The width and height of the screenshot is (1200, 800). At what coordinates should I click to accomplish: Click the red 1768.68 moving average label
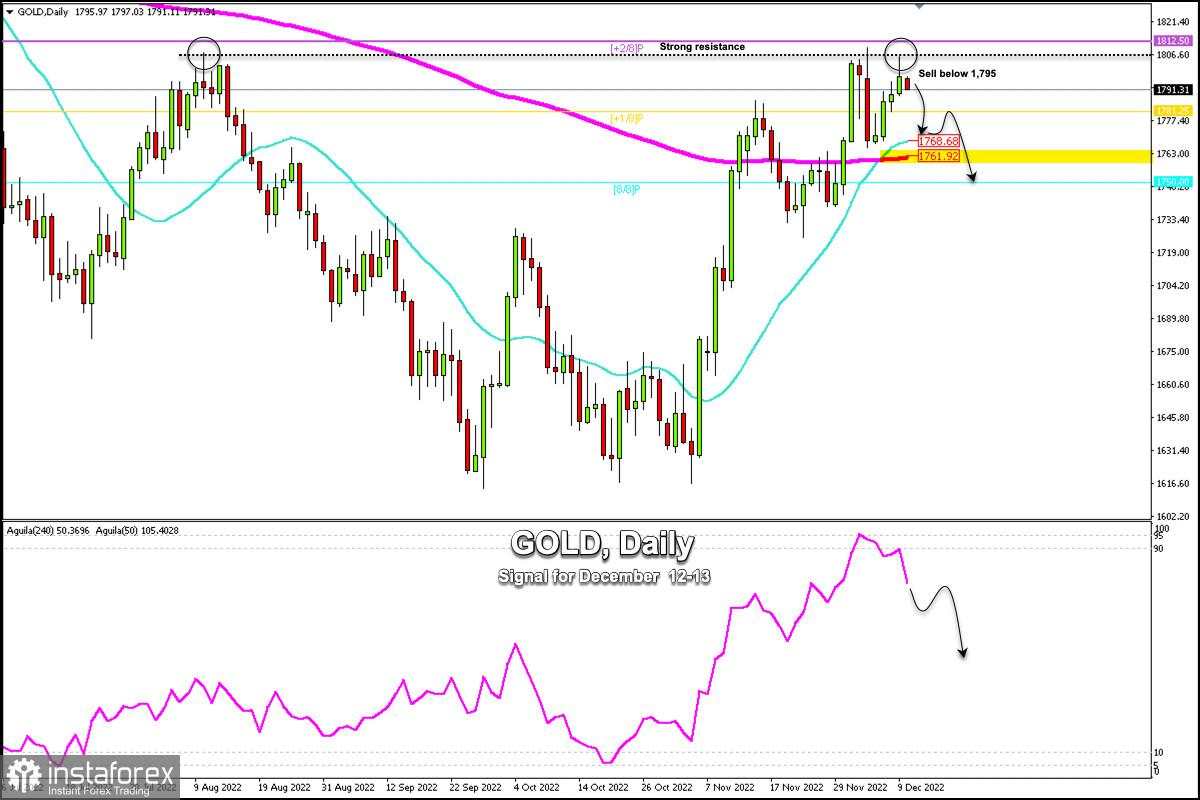[x=939, y=141]
